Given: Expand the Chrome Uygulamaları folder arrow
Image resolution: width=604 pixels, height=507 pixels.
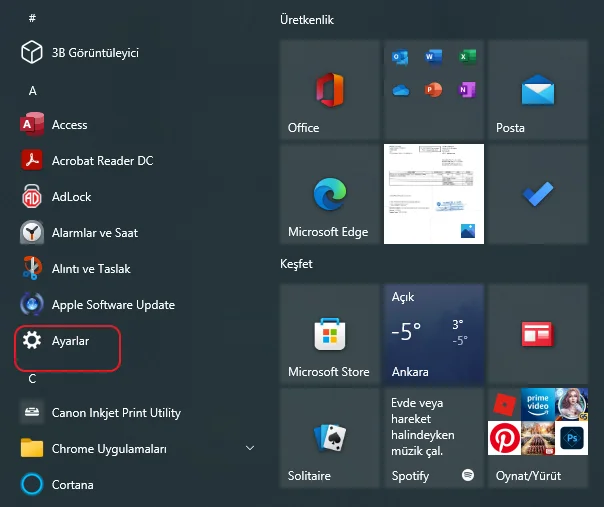Looking at the screenshot, I should point(249,449).
